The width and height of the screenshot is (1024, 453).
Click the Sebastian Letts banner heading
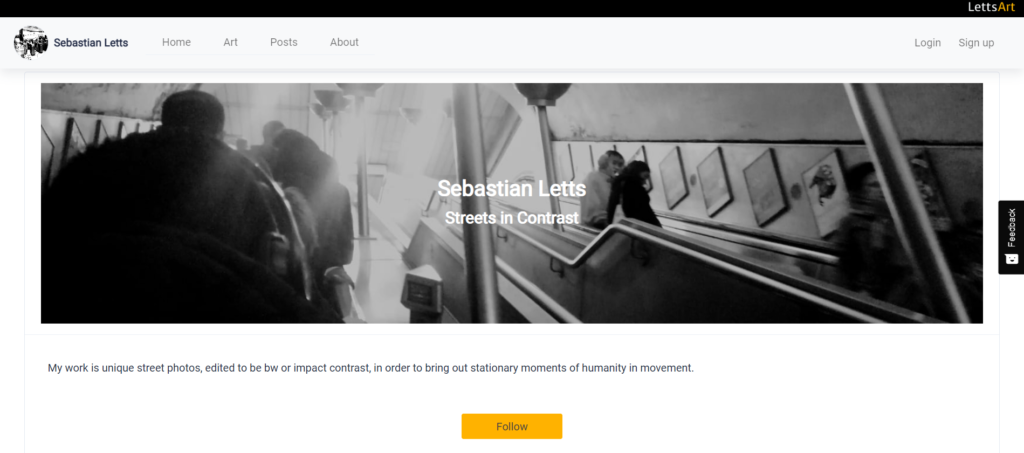pos(512,189)
